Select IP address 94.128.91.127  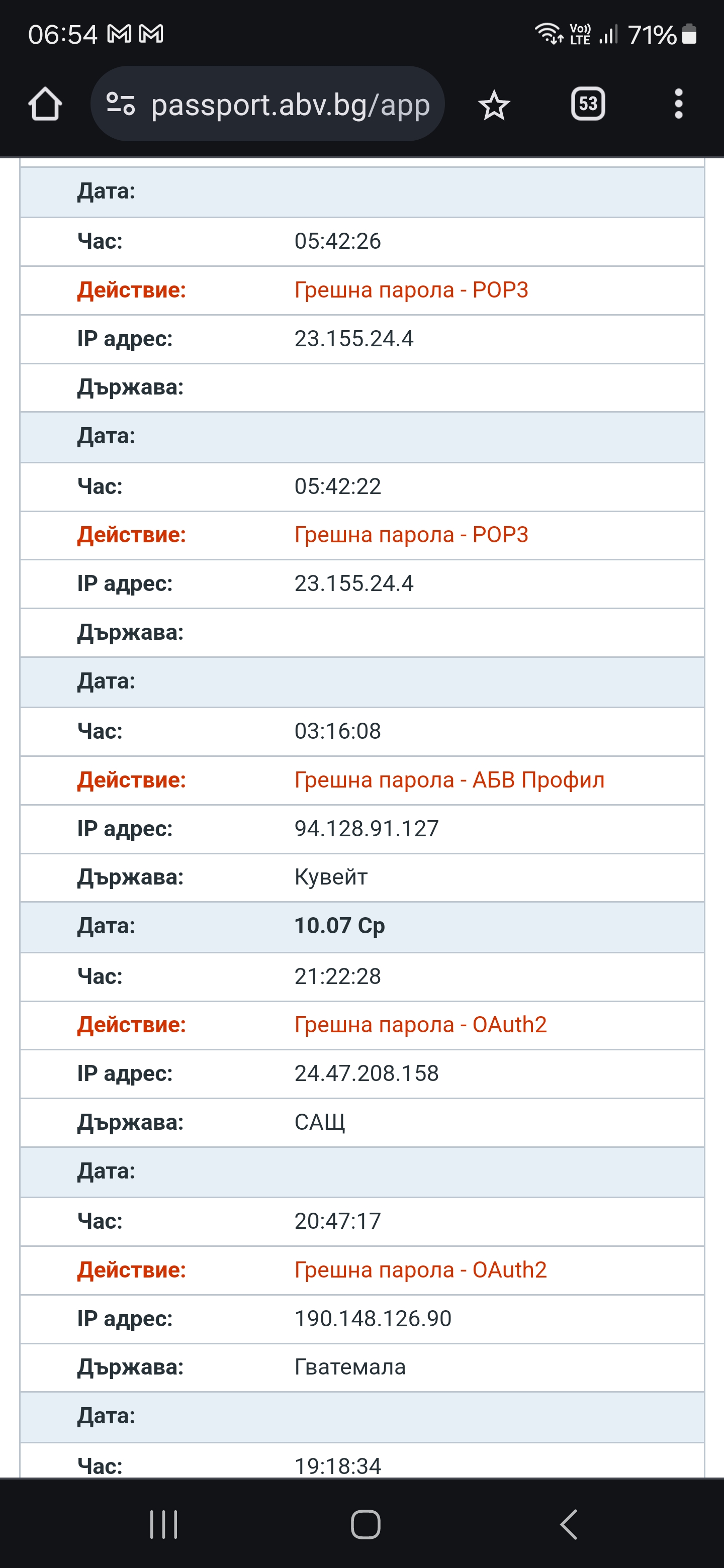367,828
